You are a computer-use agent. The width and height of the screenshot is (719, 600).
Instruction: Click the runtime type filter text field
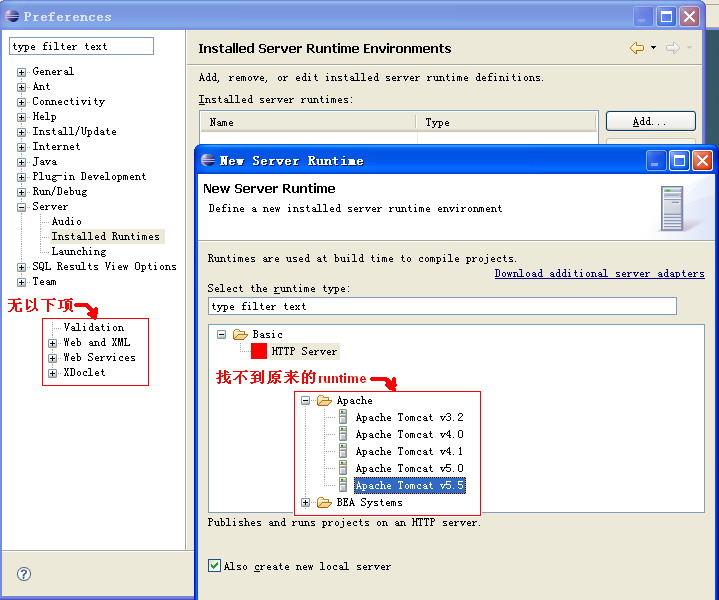(442, 306)
